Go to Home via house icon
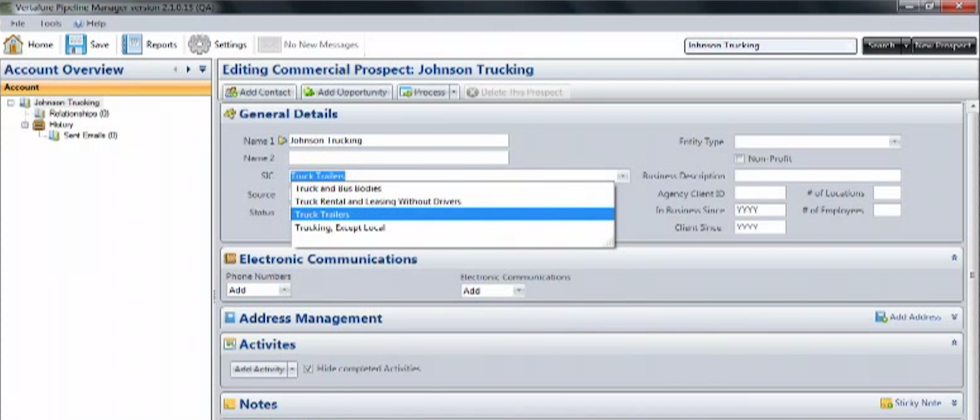The image size is (980, 420). 13,44
